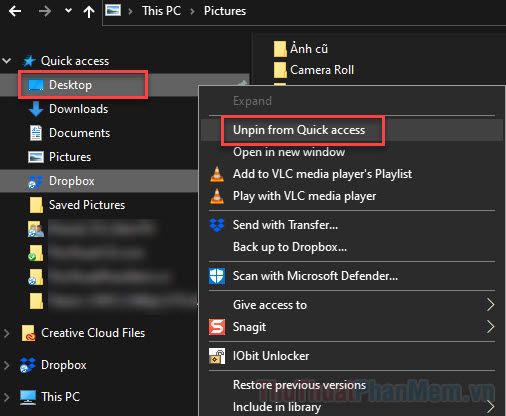Select Desktop in Quick access

click(70, 85)
